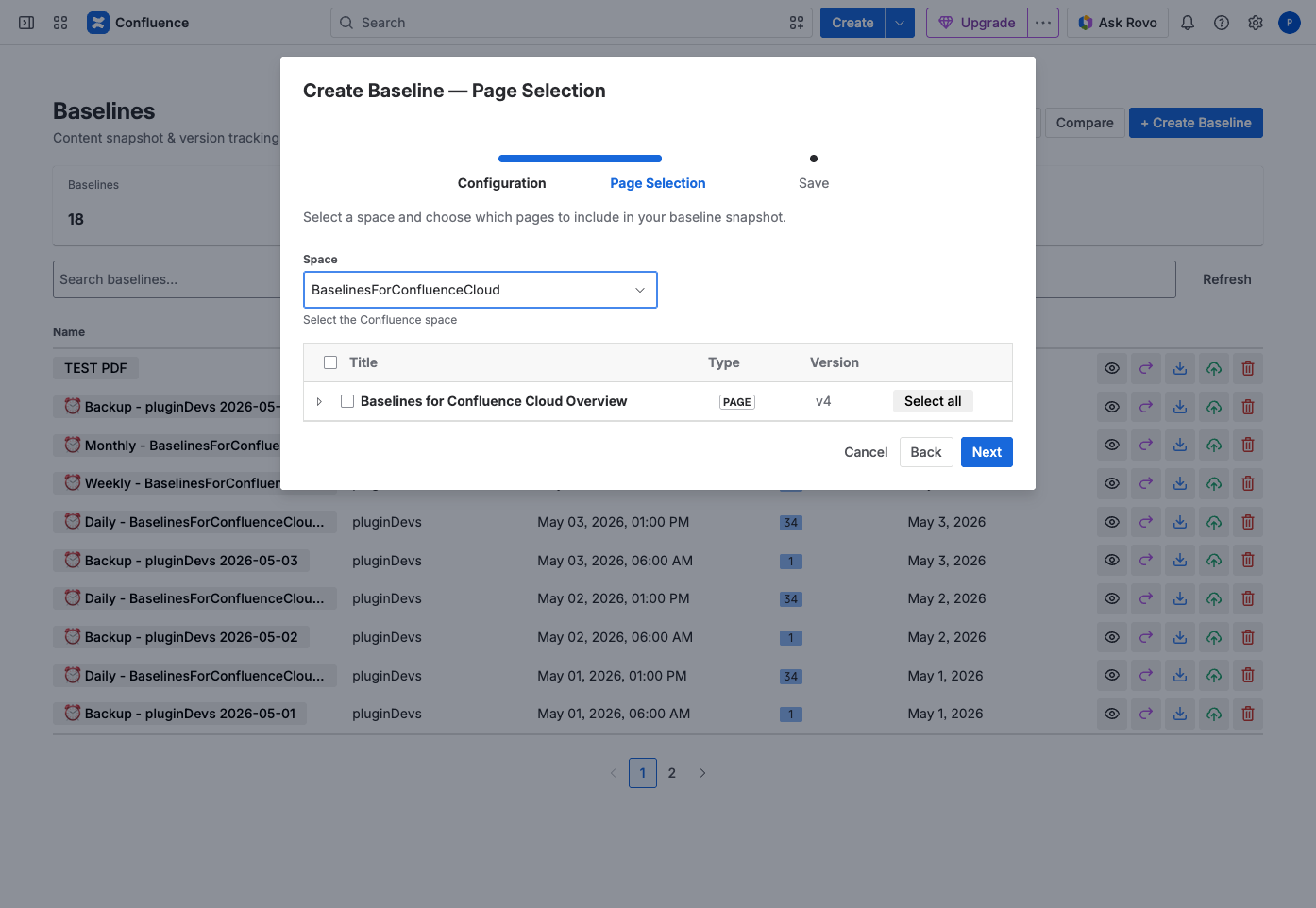Download Backup - pluginDevs 2026-05-03 baseline
1316x908 pixels.
(x=1180, y=561)
